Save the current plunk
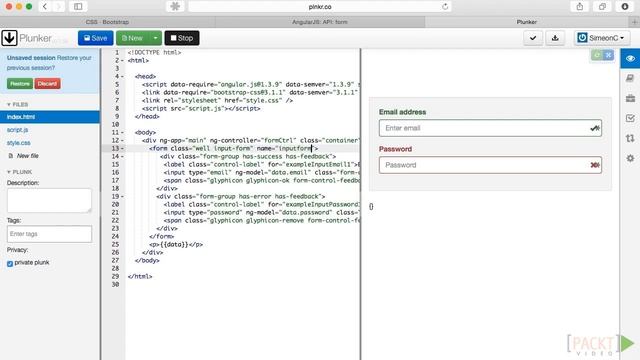The width and height of the screenshot is (640, 360). [96, 38]
